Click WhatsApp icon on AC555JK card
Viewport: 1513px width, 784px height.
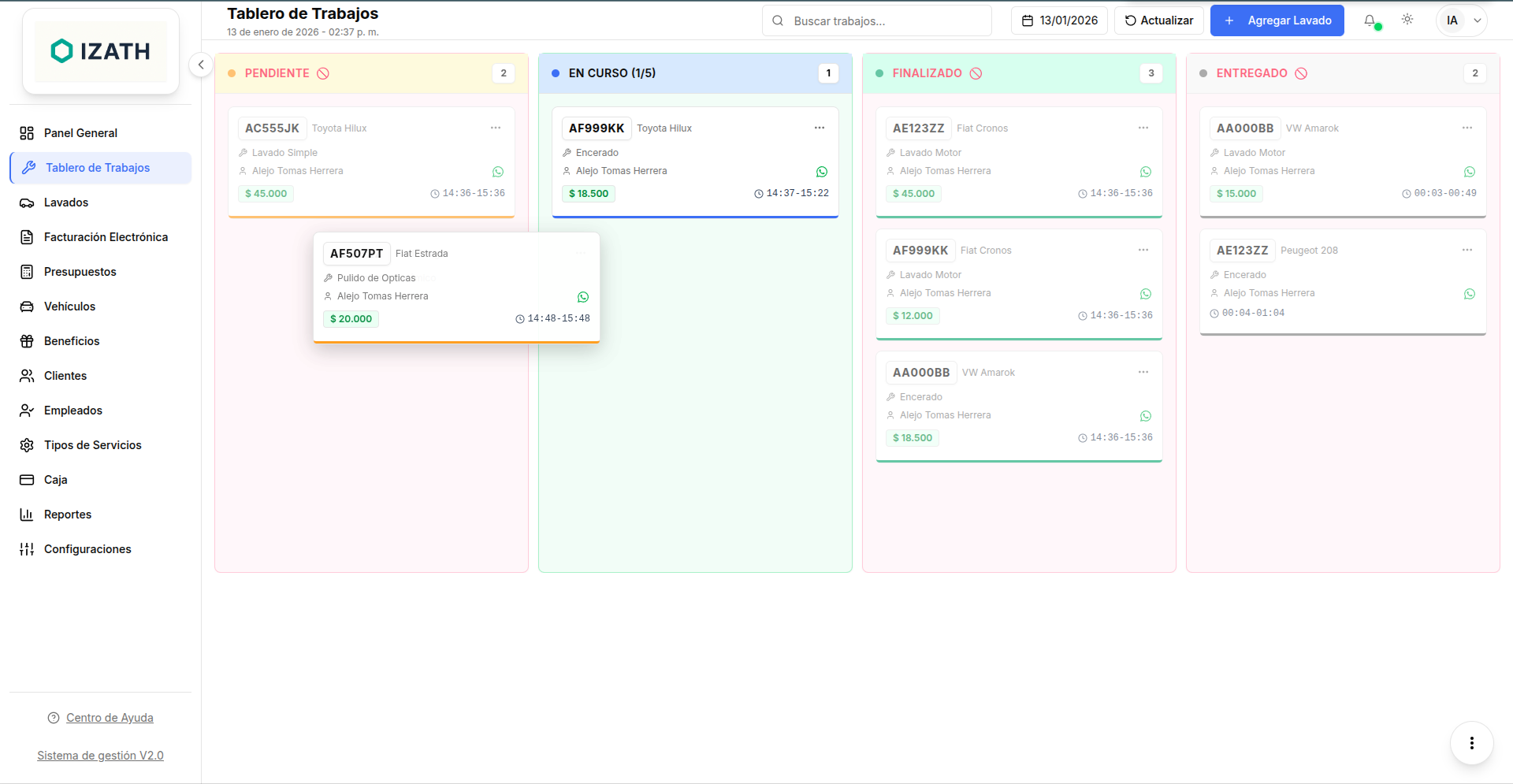[x=498, y=172]
